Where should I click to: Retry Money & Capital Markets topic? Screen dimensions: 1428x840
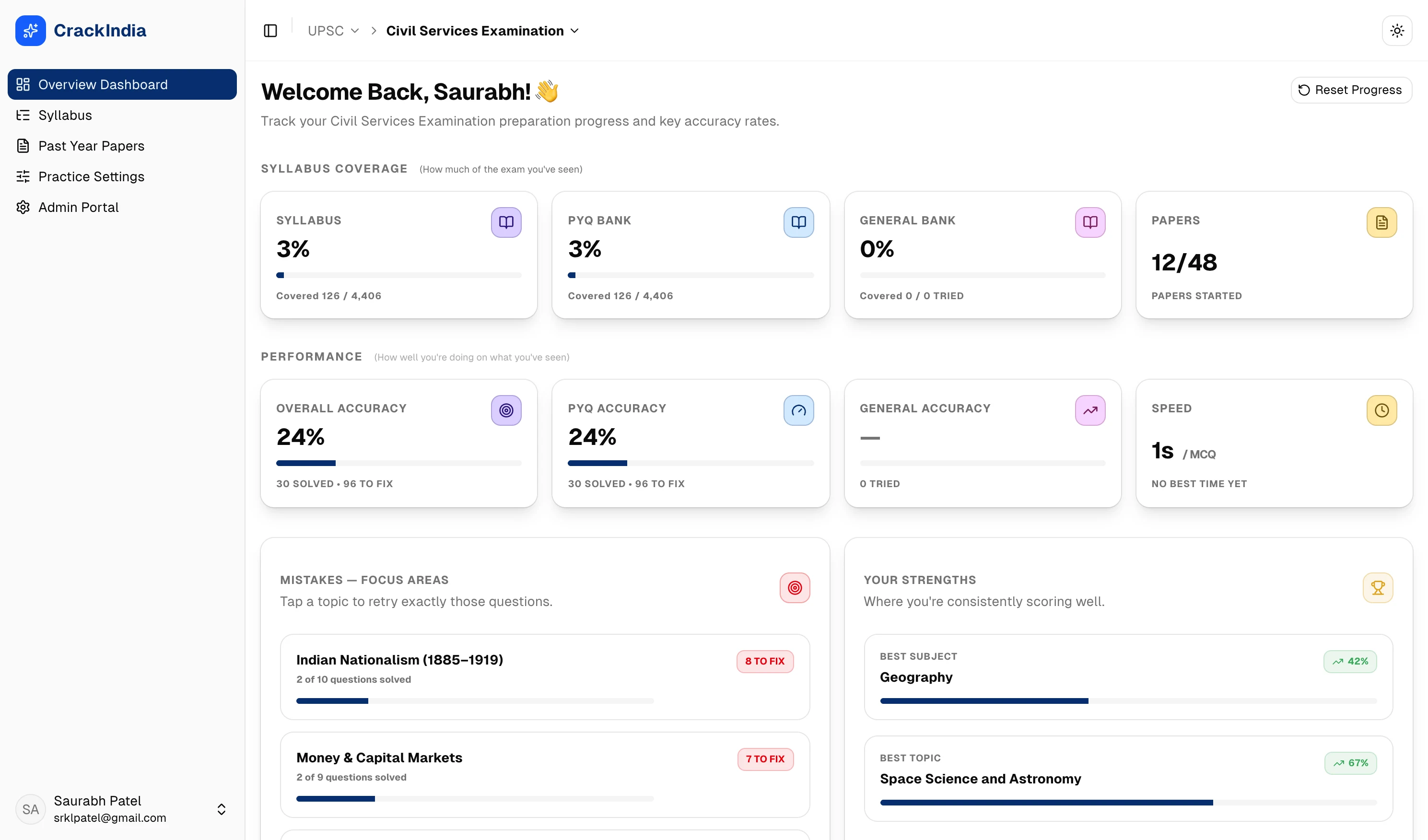[x=545, y=774]
